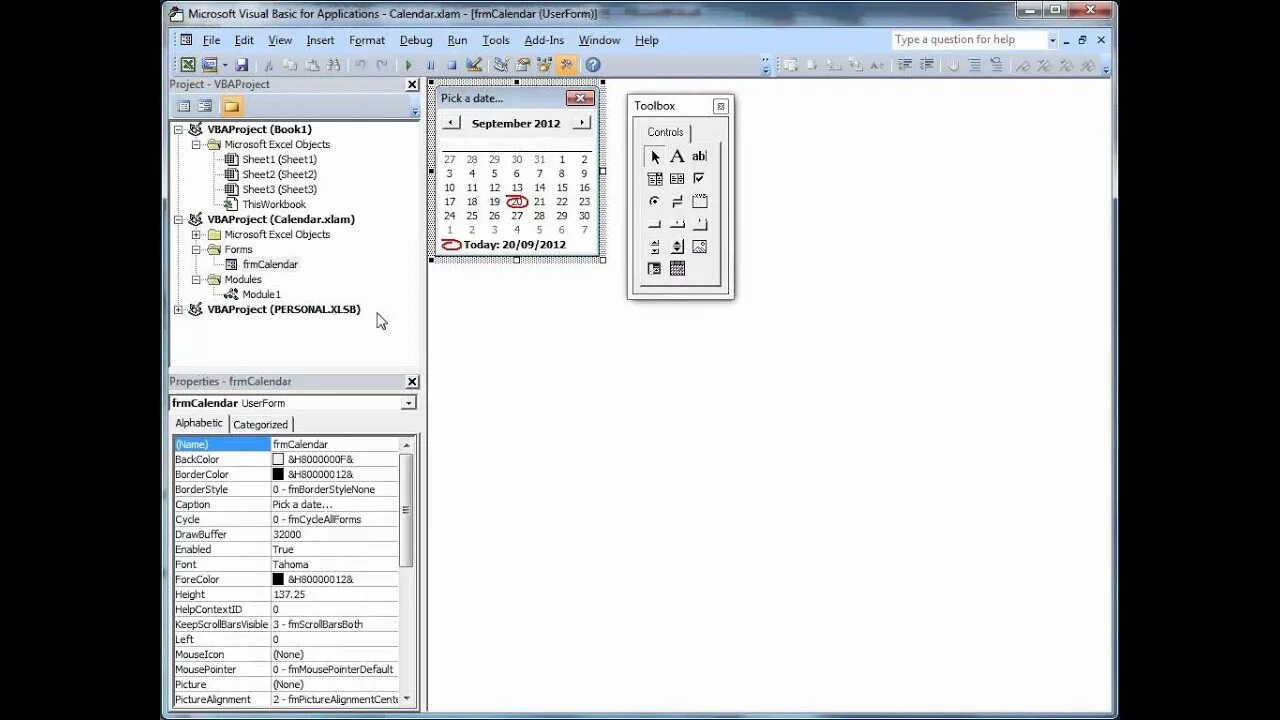Select the RefEdit control in the Toolbox

tap(654, 269)
